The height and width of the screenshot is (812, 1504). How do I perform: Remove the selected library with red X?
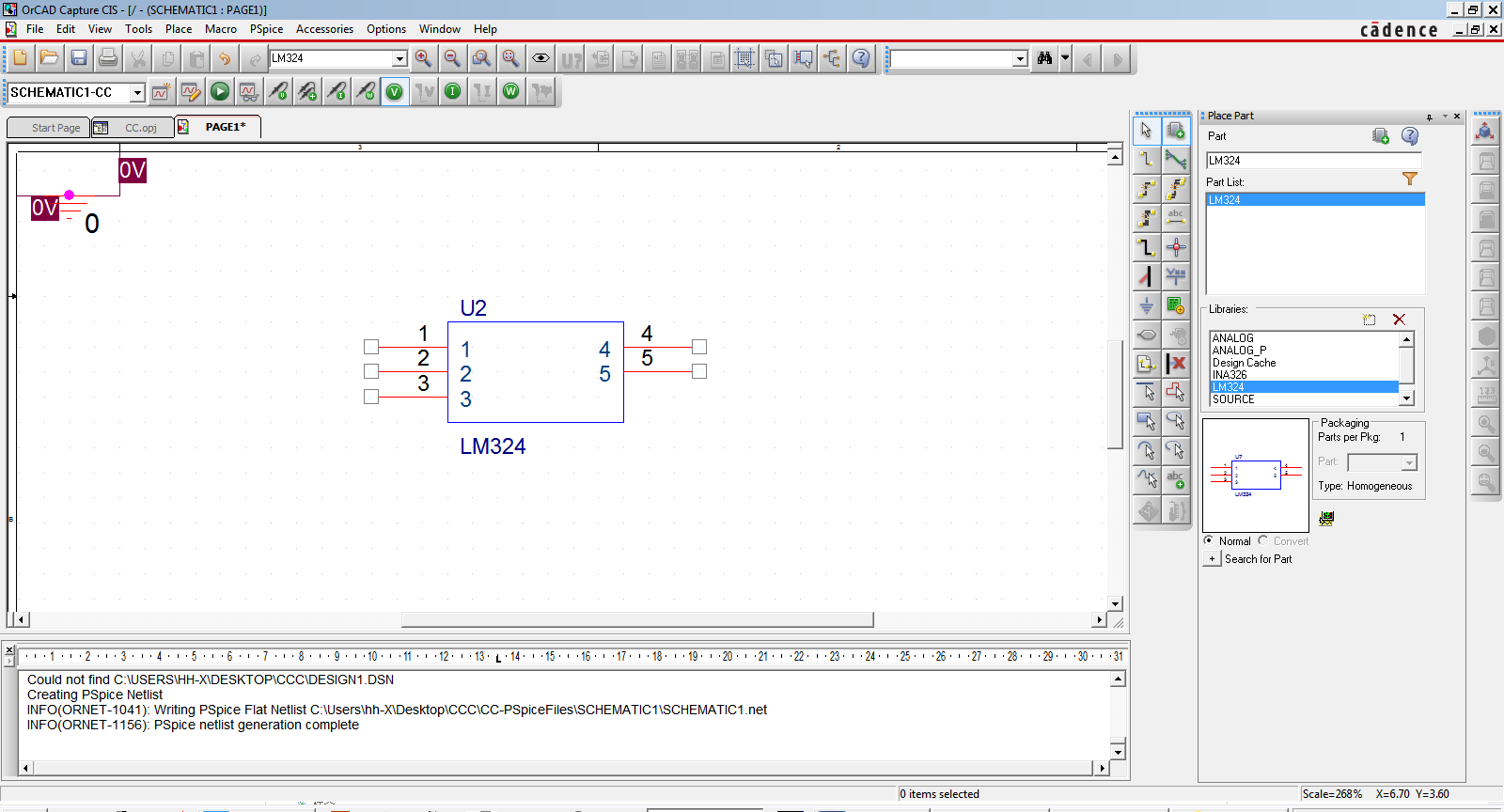coord(1399,320)
